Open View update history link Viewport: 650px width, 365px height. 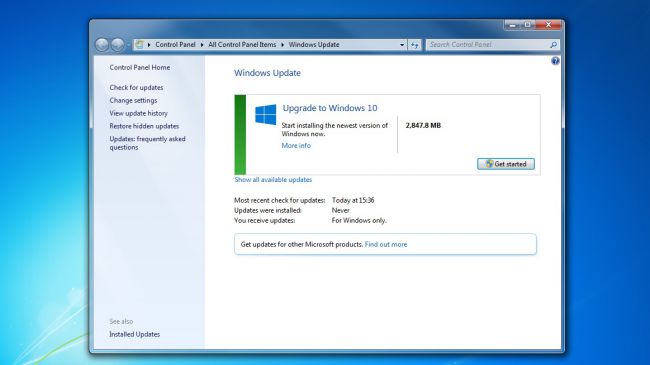click(138, 113)
